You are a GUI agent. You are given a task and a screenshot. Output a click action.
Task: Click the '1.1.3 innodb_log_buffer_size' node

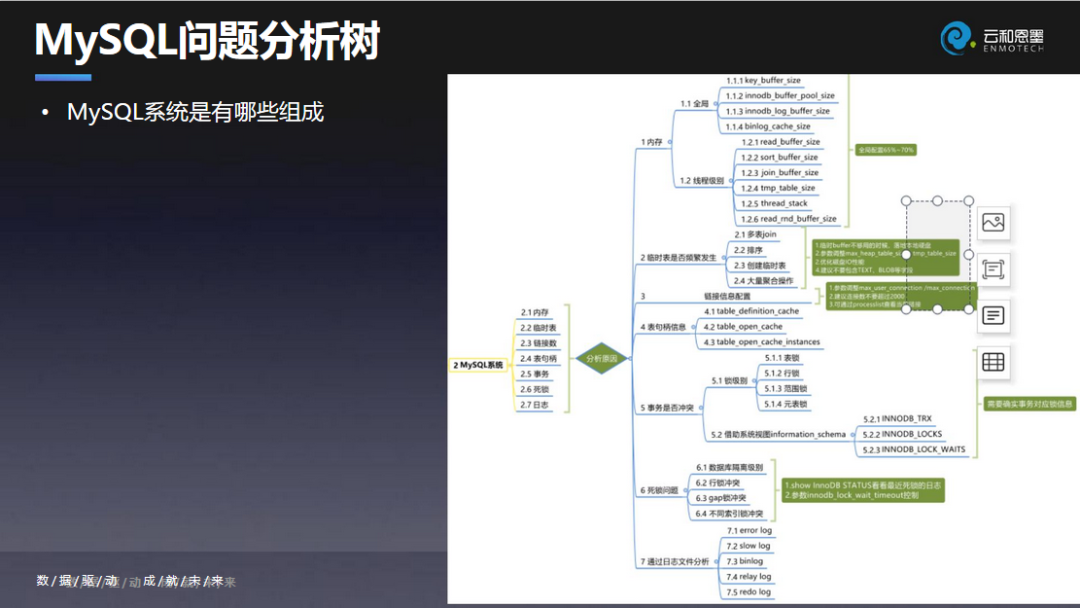[x=778, y=111]
